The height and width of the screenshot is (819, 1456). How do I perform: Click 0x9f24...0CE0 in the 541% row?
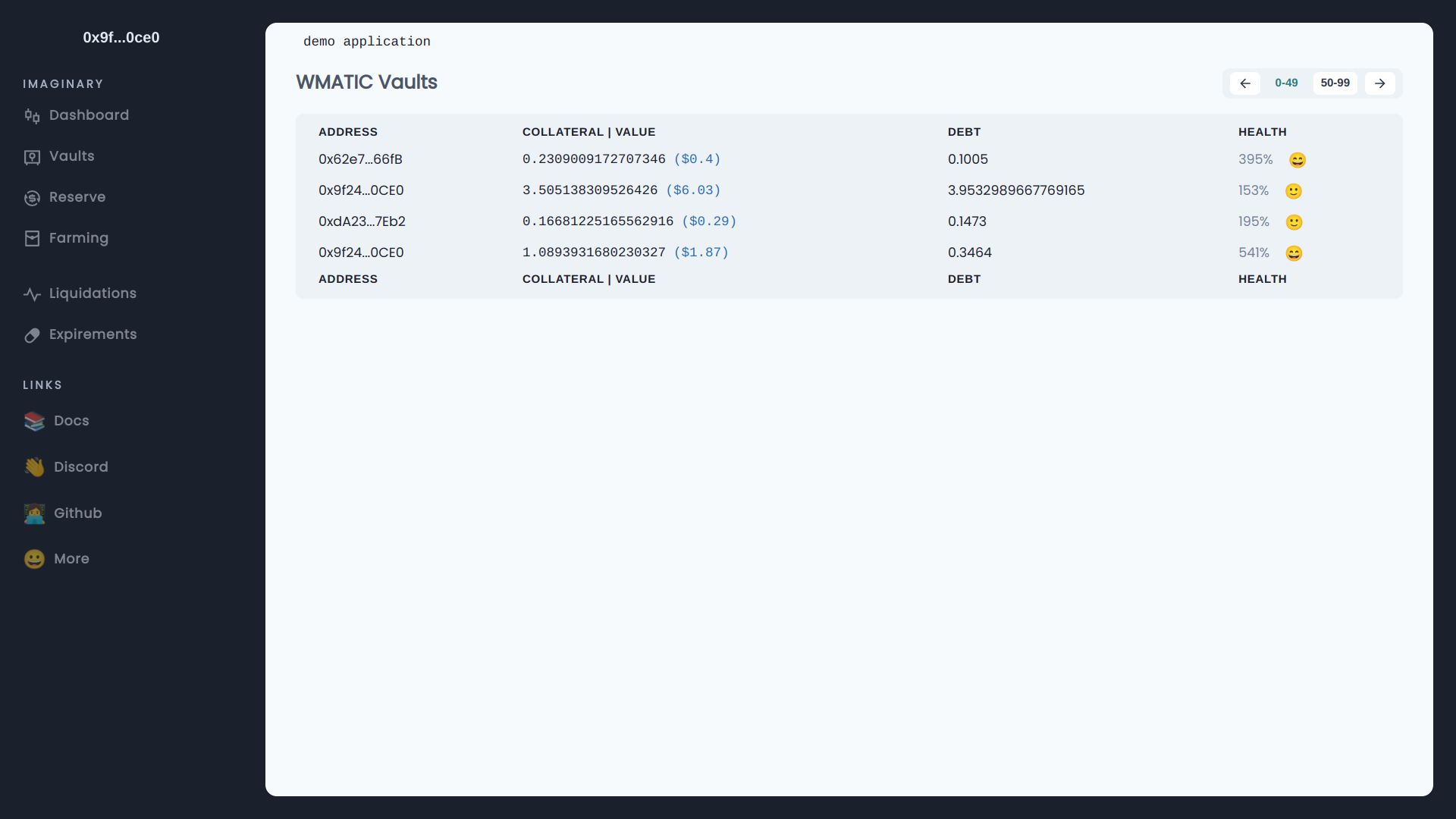click(x=361, y=253)
